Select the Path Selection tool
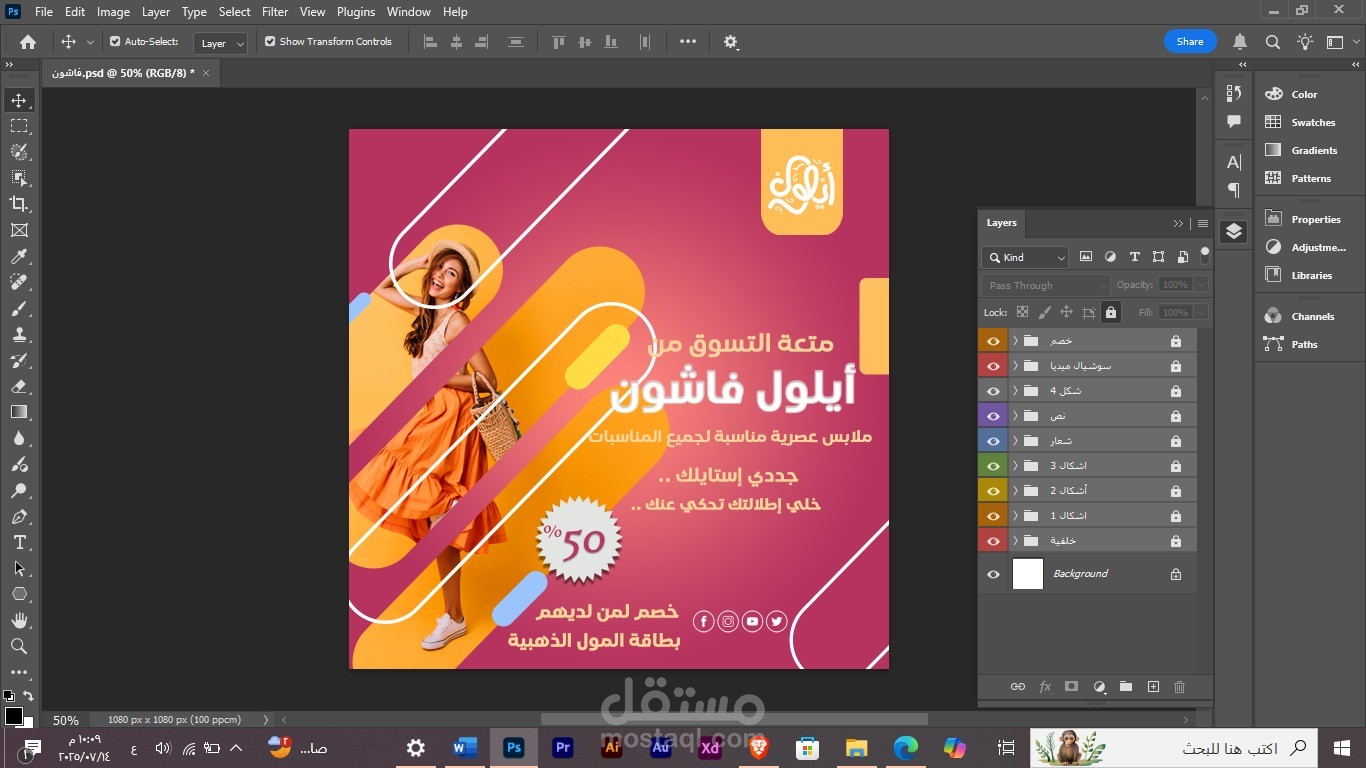Viewport: 1366px width, 768px height. click(19, 568)
